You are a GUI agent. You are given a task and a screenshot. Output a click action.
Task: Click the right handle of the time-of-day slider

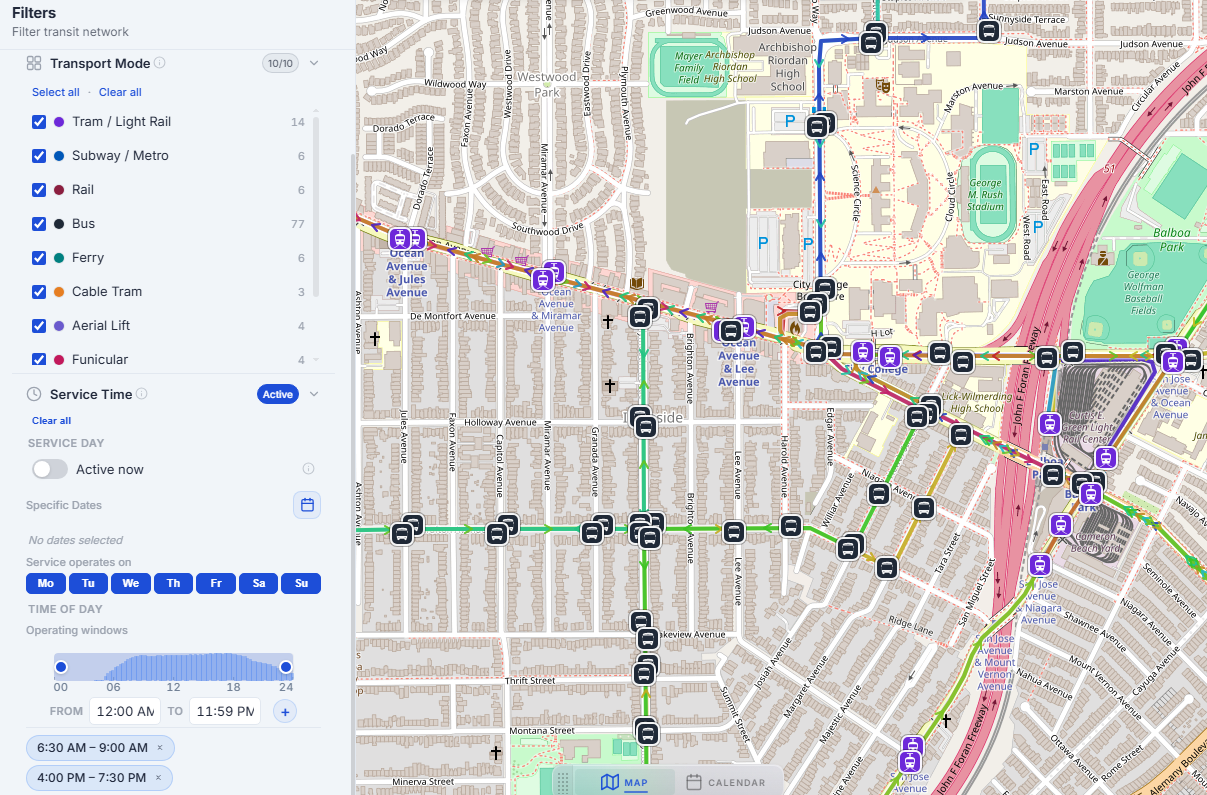pyautogui.click(x=286, y=667)
